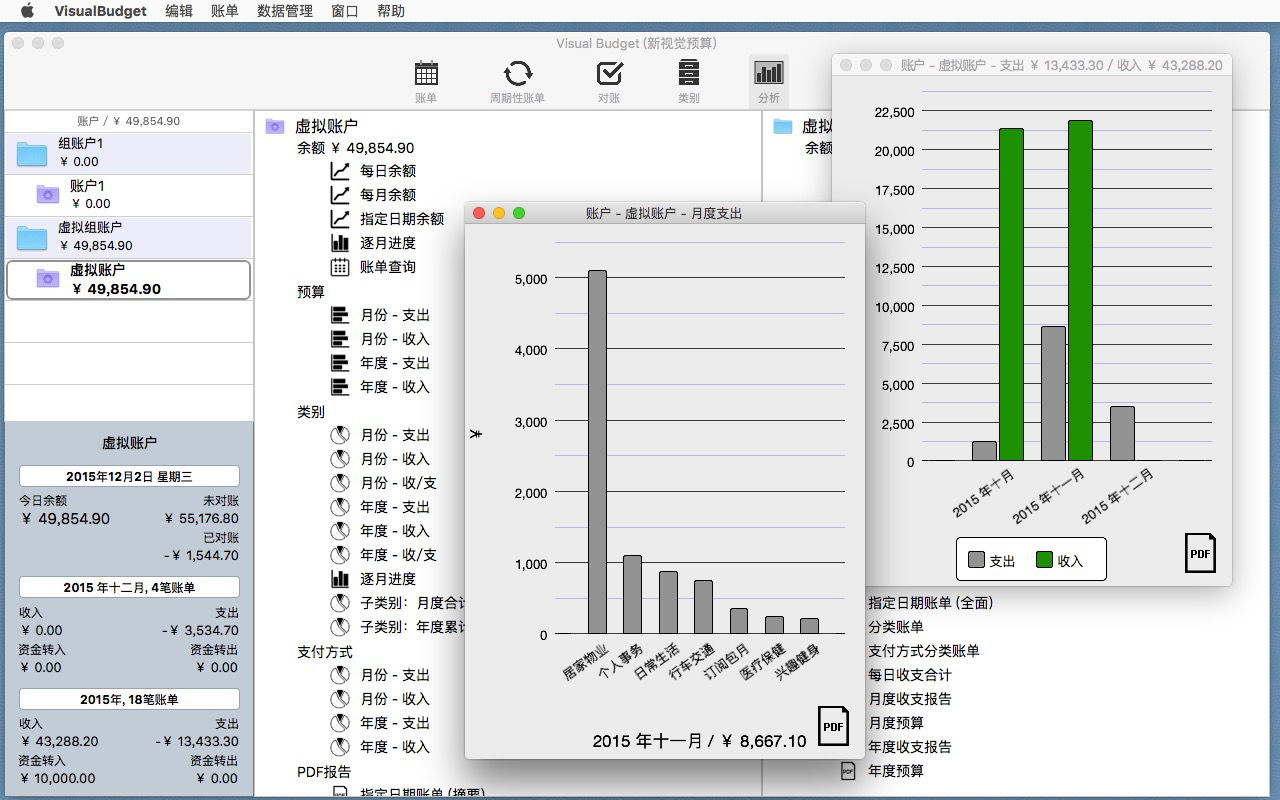
Task: Open the 账单 toolbar view
Action: (x=426, y=82)
